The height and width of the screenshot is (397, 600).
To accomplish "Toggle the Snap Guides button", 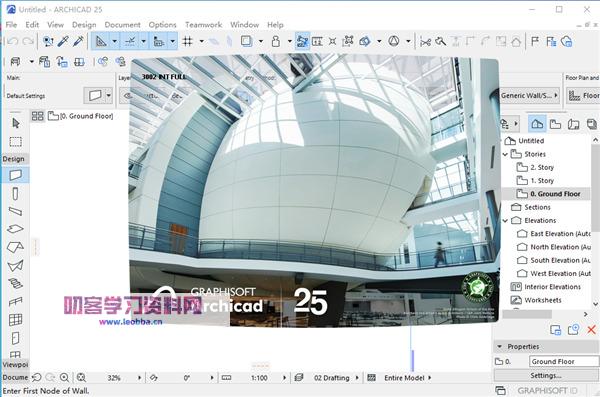I will coord(130,41).
